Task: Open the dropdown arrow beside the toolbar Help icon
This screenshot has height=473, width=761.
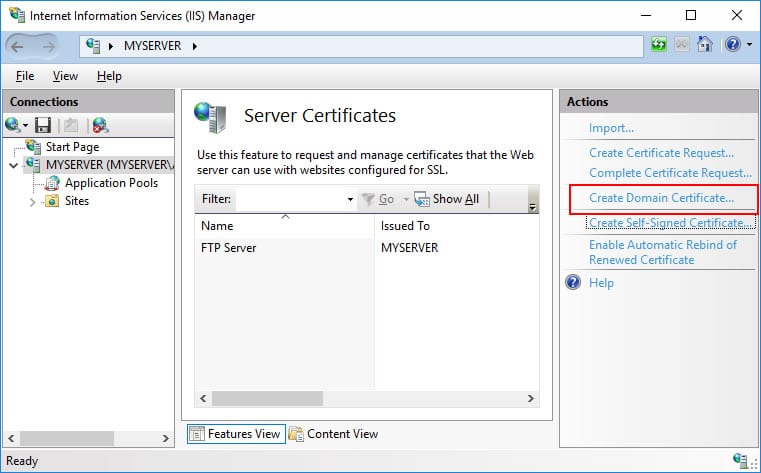Action: [x=749, y=45]
